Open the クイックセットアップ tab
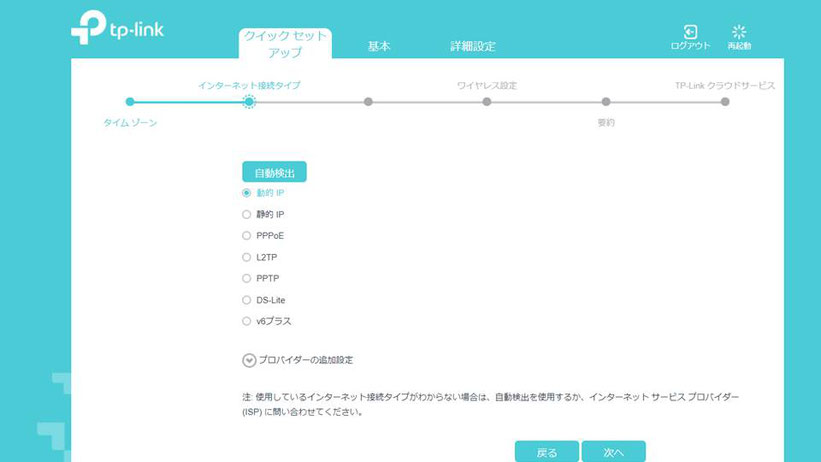The height and width of the screenshot is (462, 821). [x=285, y=44]
